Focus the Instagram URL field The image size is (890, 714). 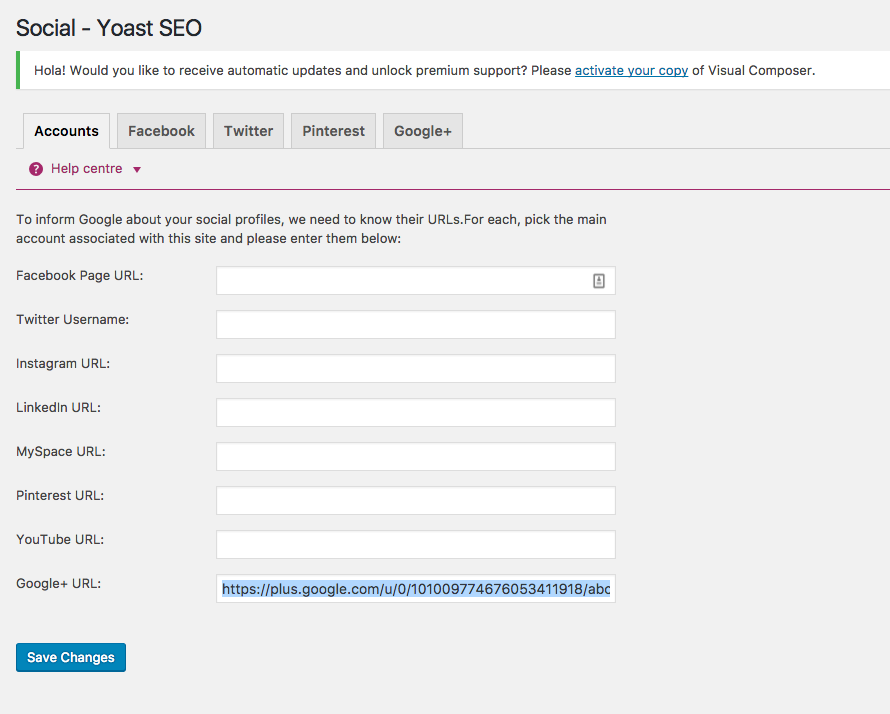(416, 369)
